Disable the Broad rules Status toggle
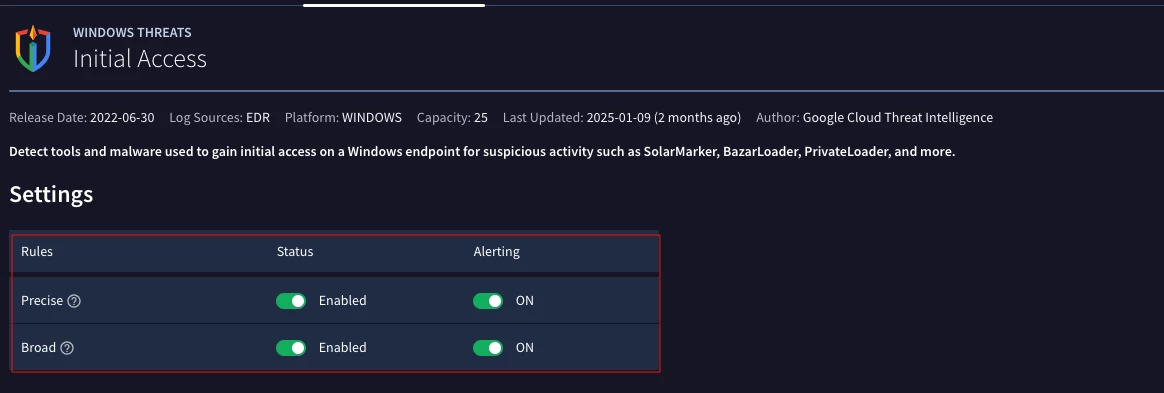 (x=291, y=348)
